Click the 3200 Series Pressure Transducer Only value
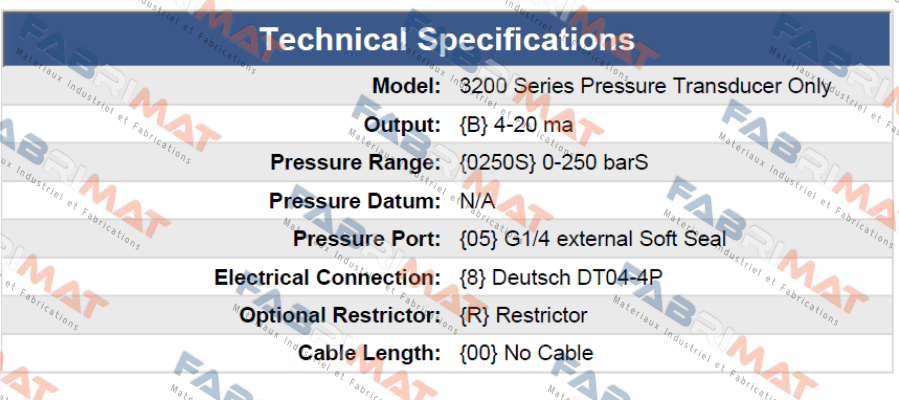 [646, 87]
